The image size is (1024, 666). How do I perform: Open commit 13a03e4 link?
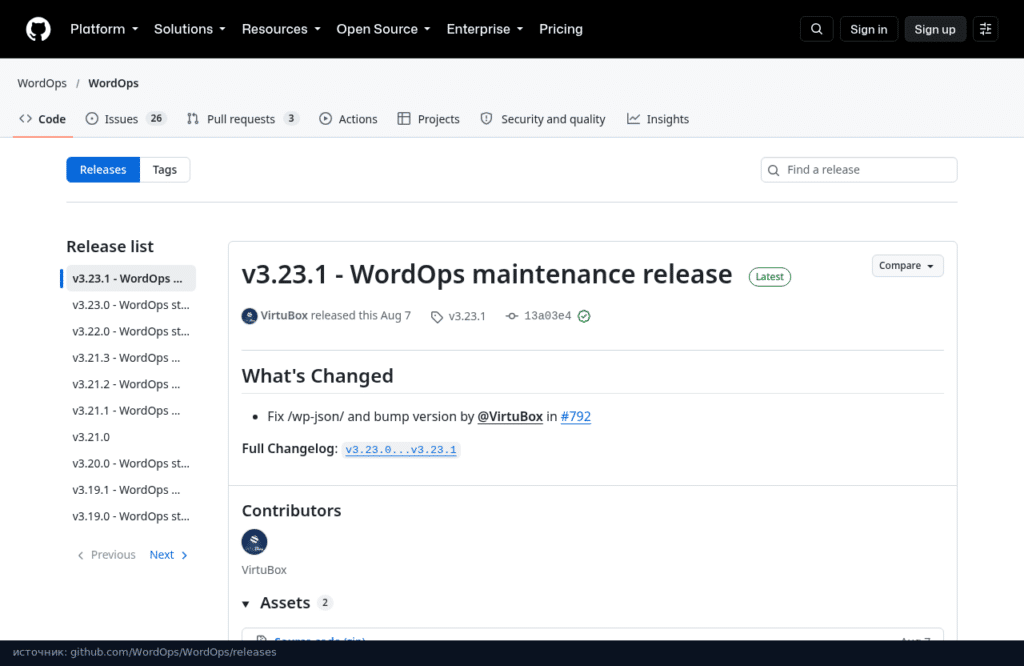pos(547,316)
